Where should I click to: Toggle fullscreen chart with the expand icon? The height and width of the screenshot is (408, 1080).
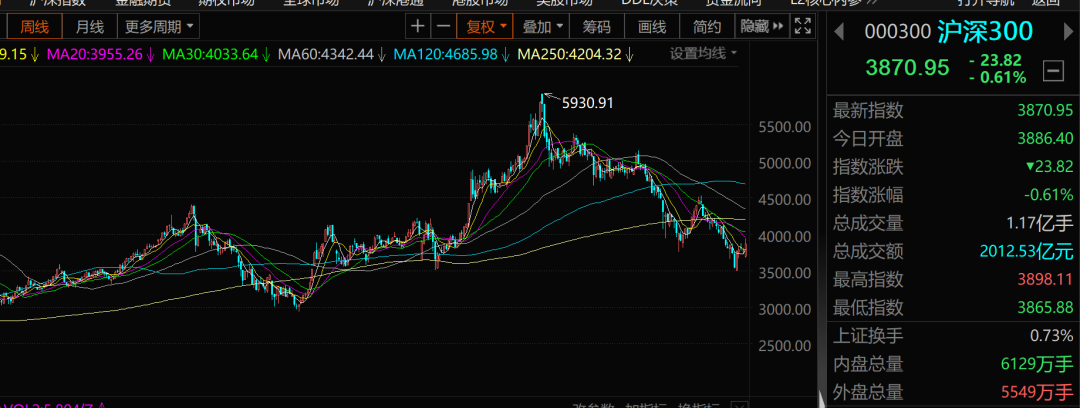tap(802, 28)
